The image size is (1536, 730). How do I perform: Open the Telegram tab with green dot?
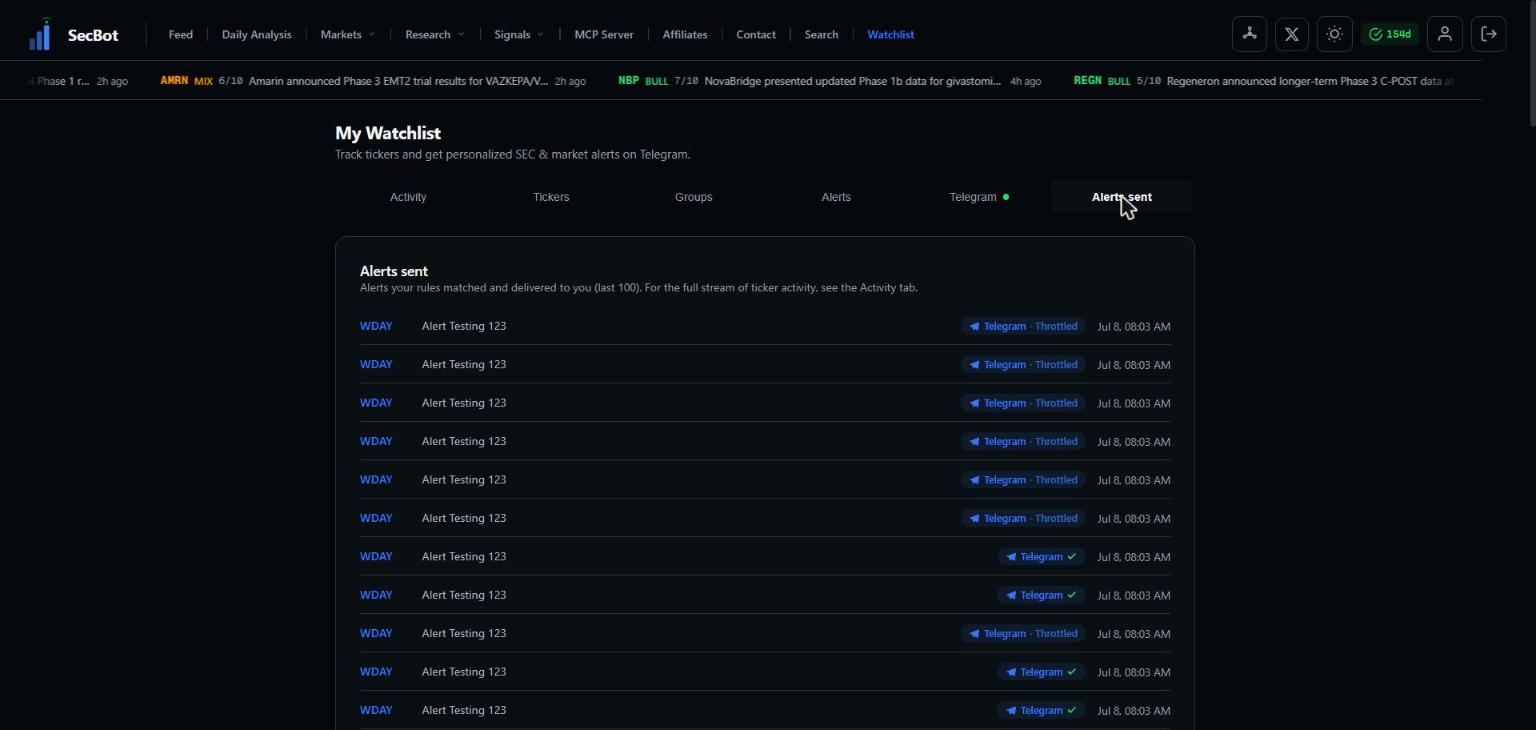979,197
